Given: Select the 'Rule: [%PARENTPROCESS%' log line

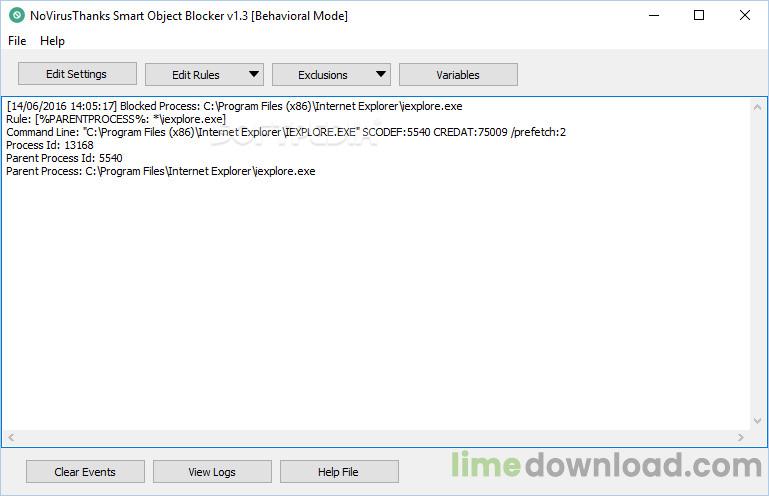Looking at the screenshot, I should click(x=116, y=119).
